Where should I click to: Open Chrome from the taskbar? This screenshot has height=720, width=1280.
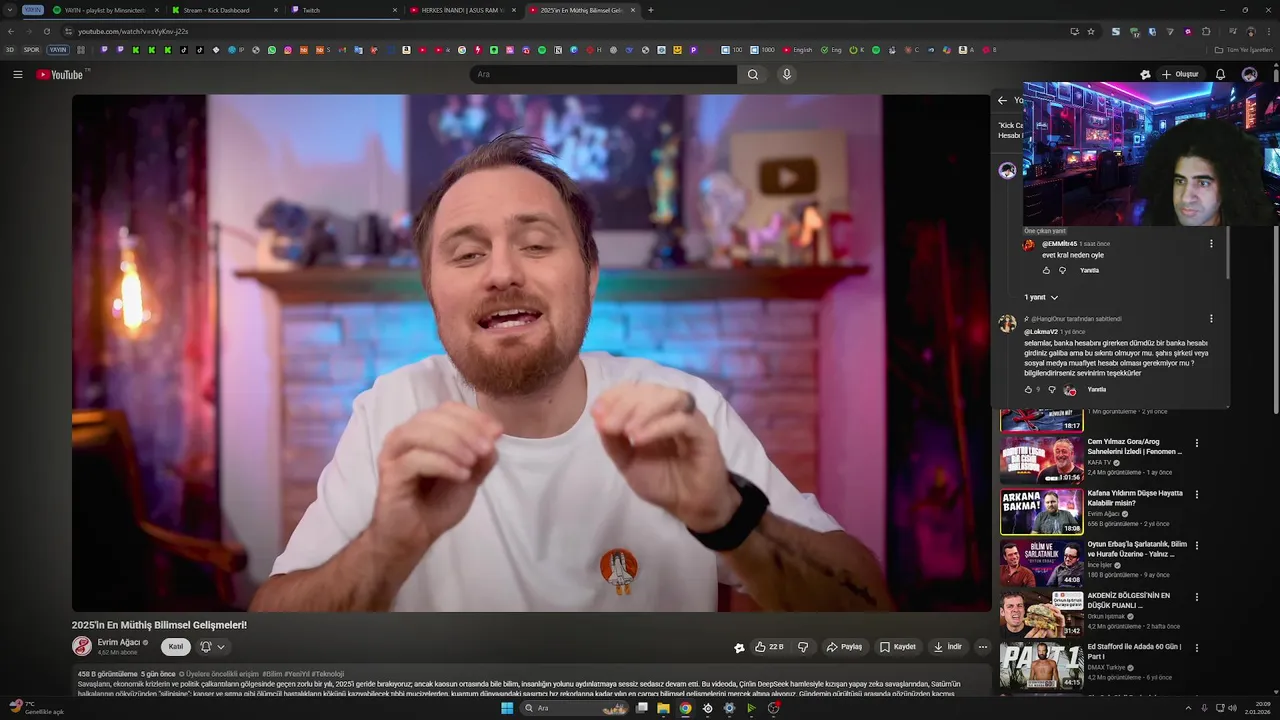click(x=685, y=708)
